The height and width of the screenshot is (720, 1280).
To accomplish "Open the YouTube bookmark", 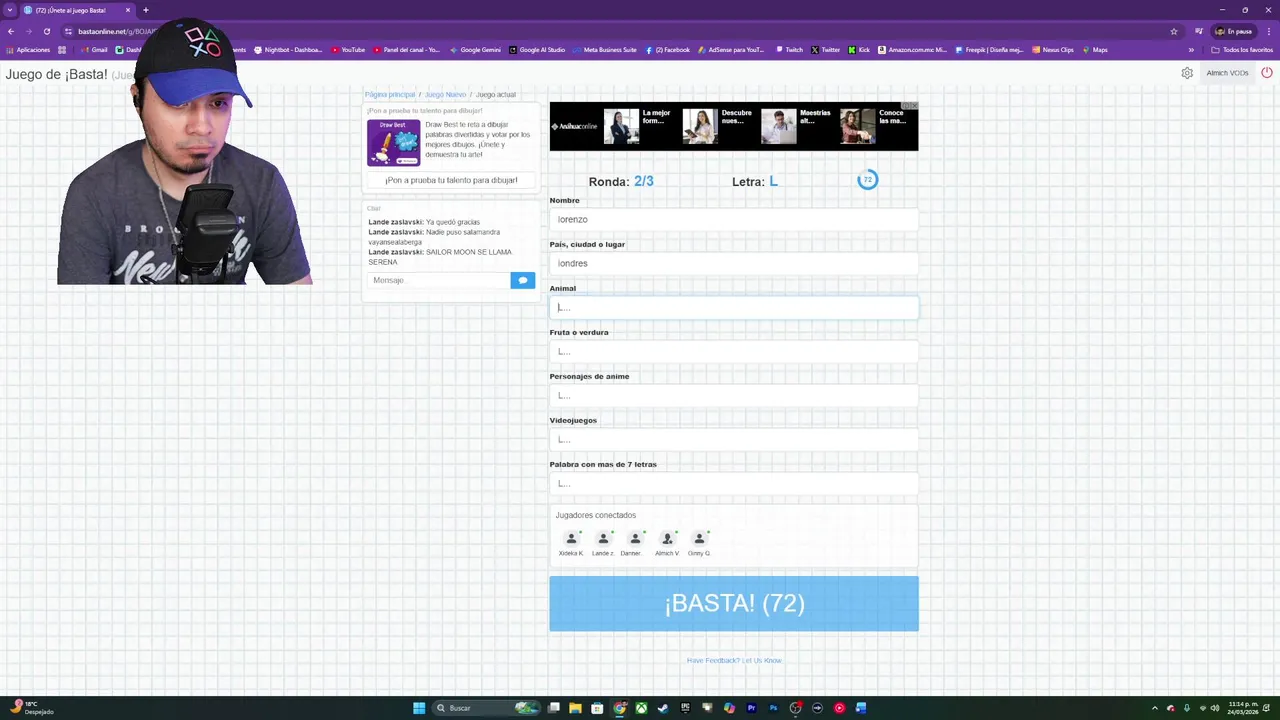I will [347, 50].
